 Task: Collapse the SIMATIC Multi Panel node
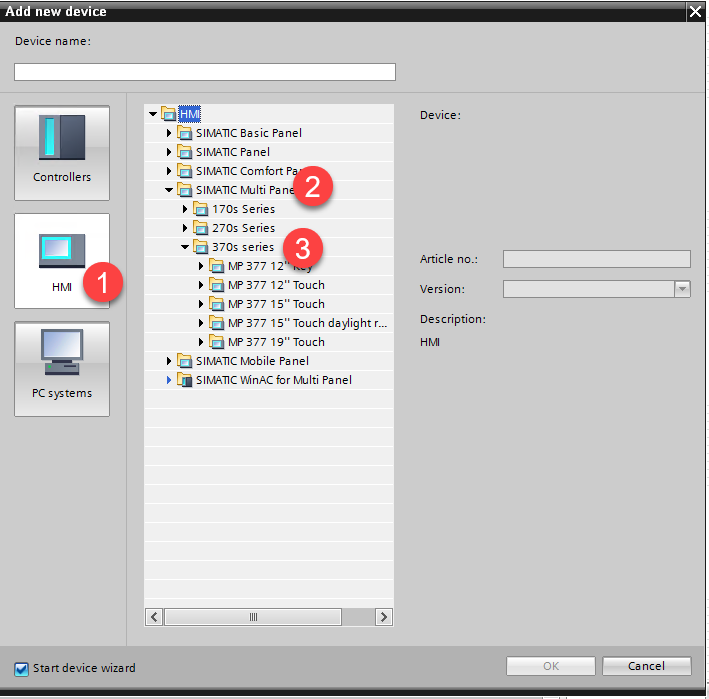(x=169, y=190)
